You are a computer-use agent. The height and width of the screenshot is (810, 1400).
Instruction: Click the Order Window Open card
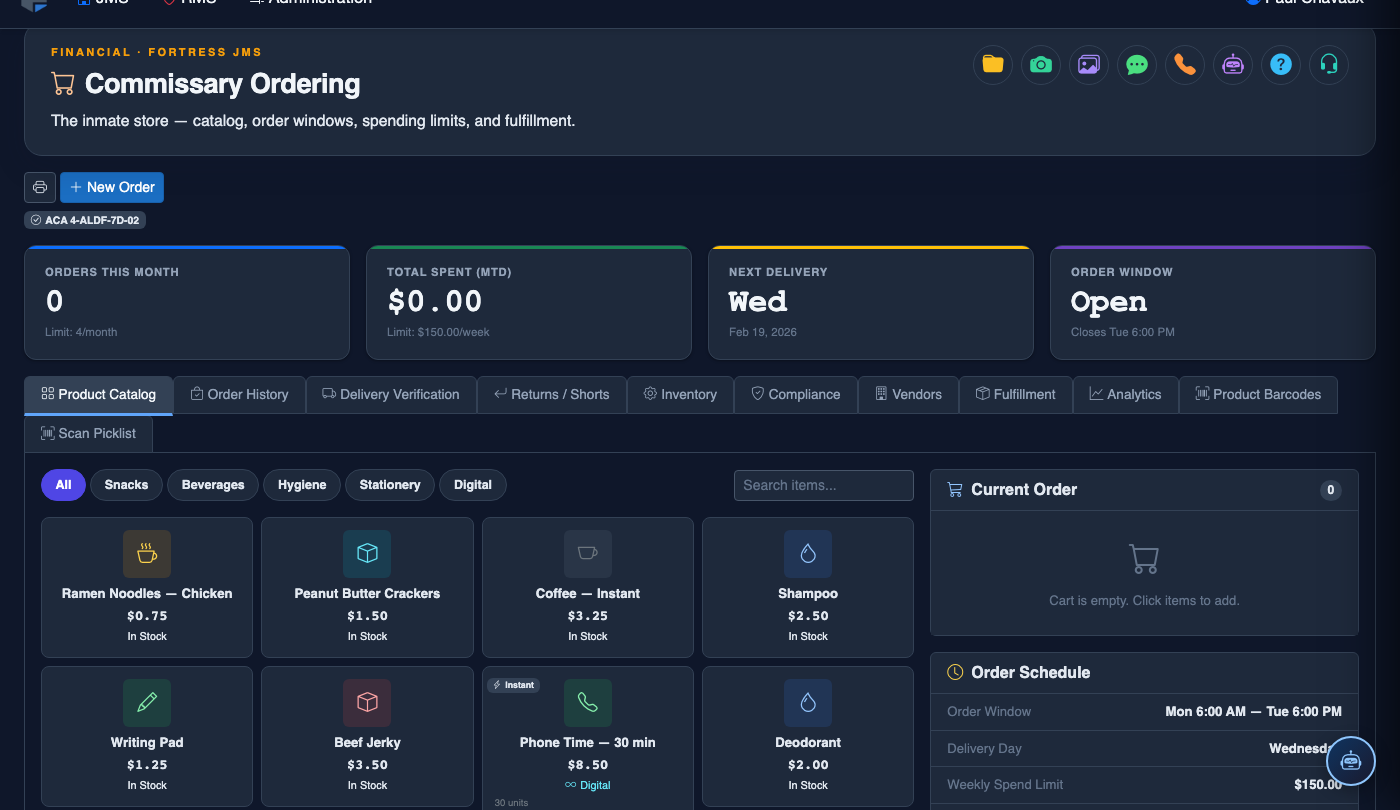tap(1212, 302)
